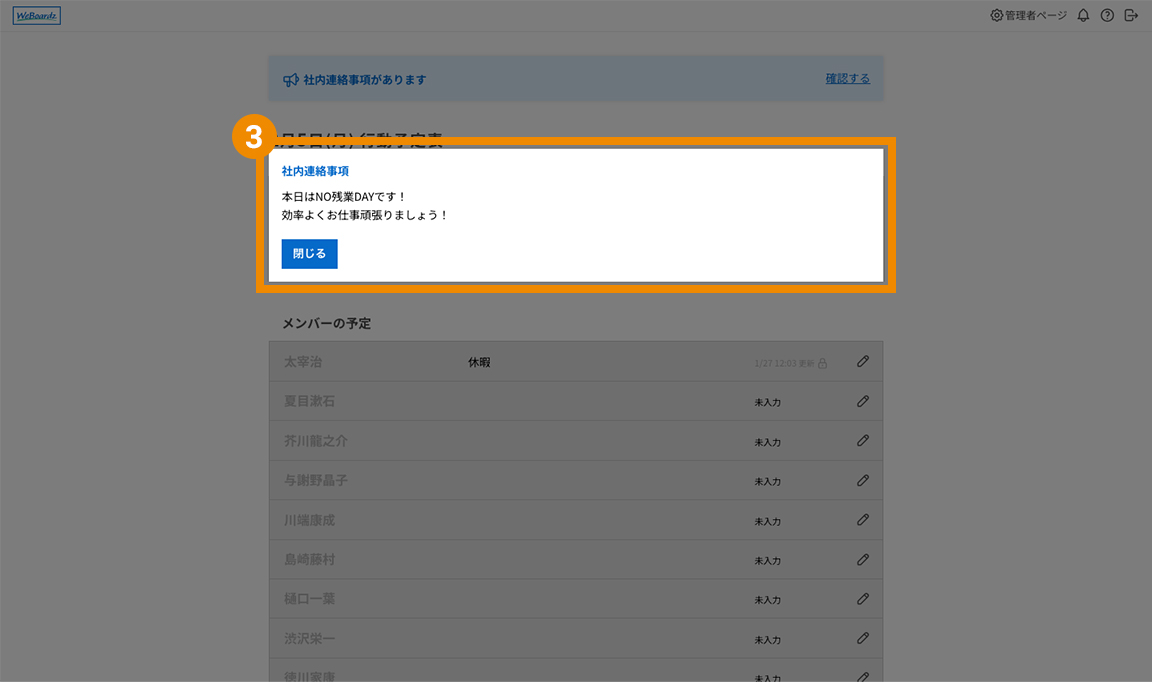The image size is (1152, 682).
Task: Click 未入力 in 島崎藤村's row
Action: (768, 561)
